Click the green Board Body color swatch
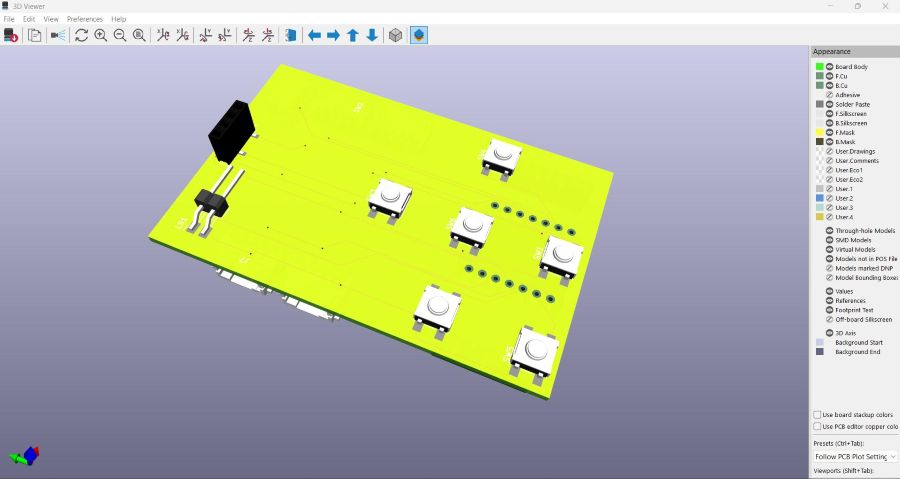This screenshot has width=900, height=479. (x=820, y=67)
